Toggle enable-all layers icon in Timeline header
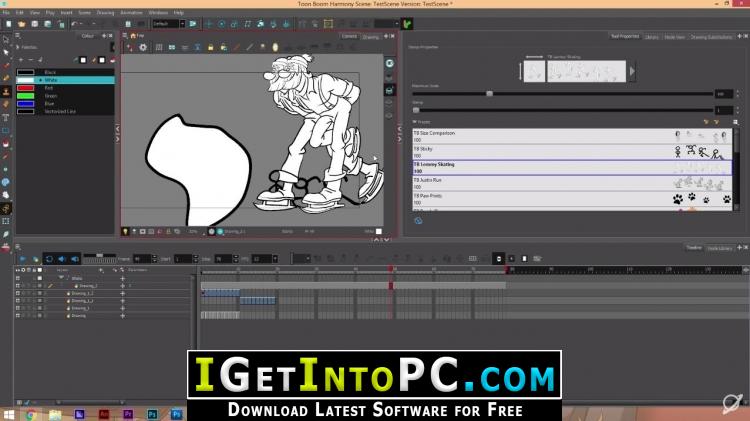 coord(18,270)
